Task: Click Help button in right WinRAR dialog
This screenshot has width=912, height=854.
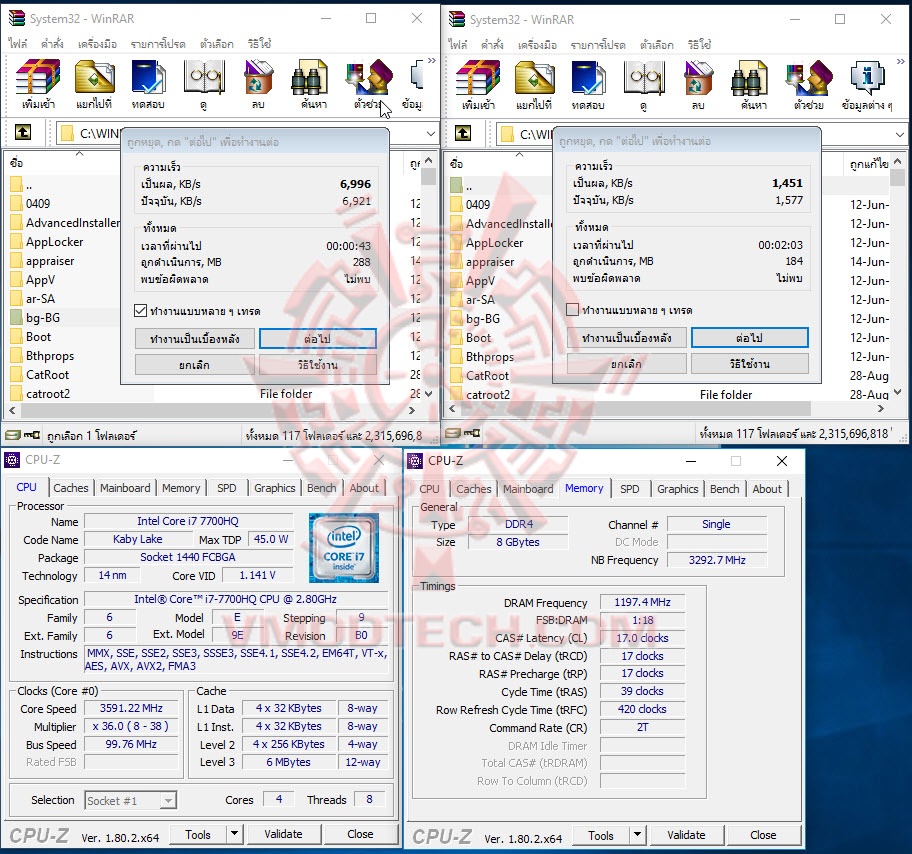Action: pos(750,364)
